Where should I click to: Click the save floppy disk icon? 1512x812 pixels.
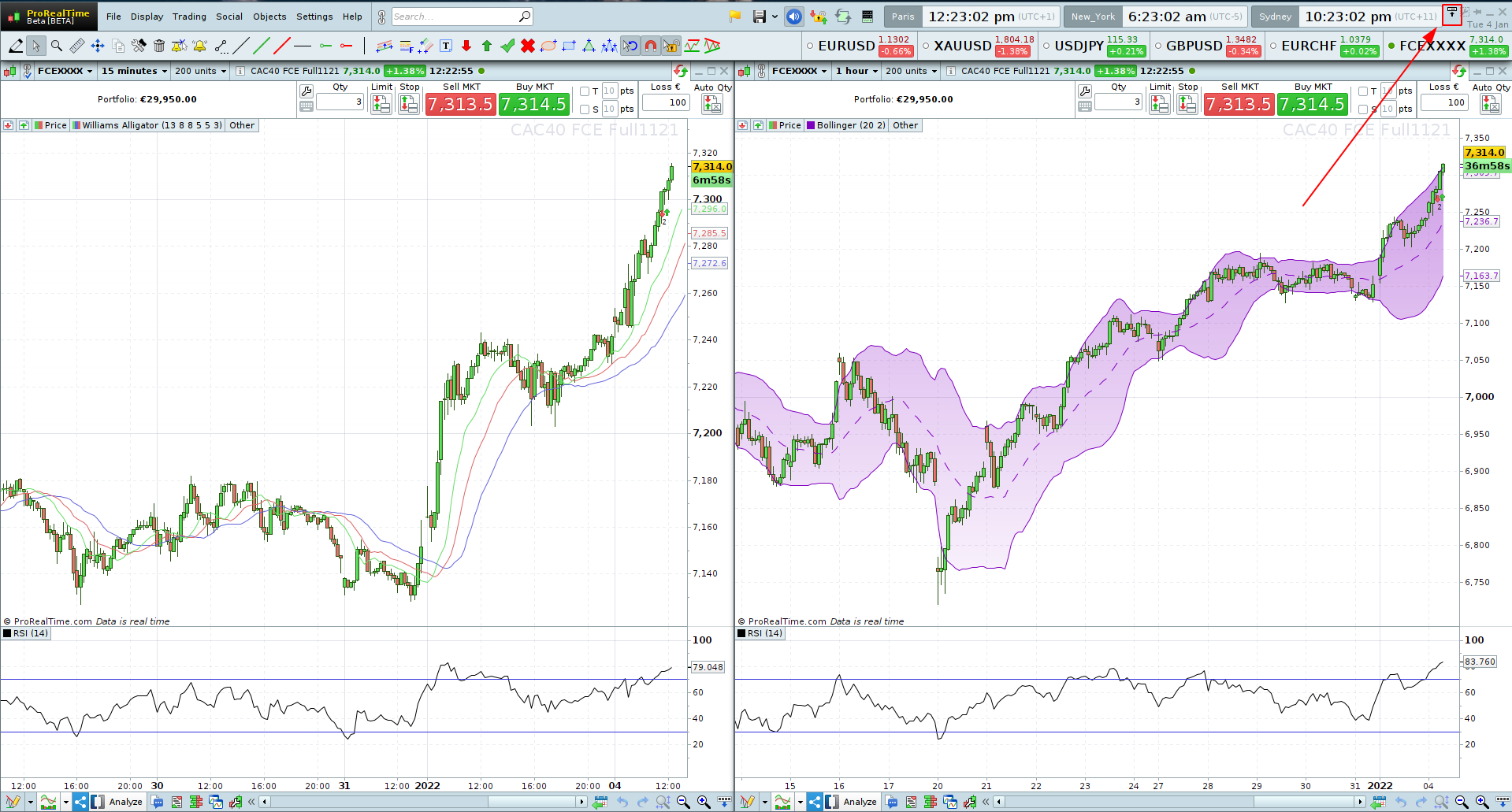(x=760, y=17)
